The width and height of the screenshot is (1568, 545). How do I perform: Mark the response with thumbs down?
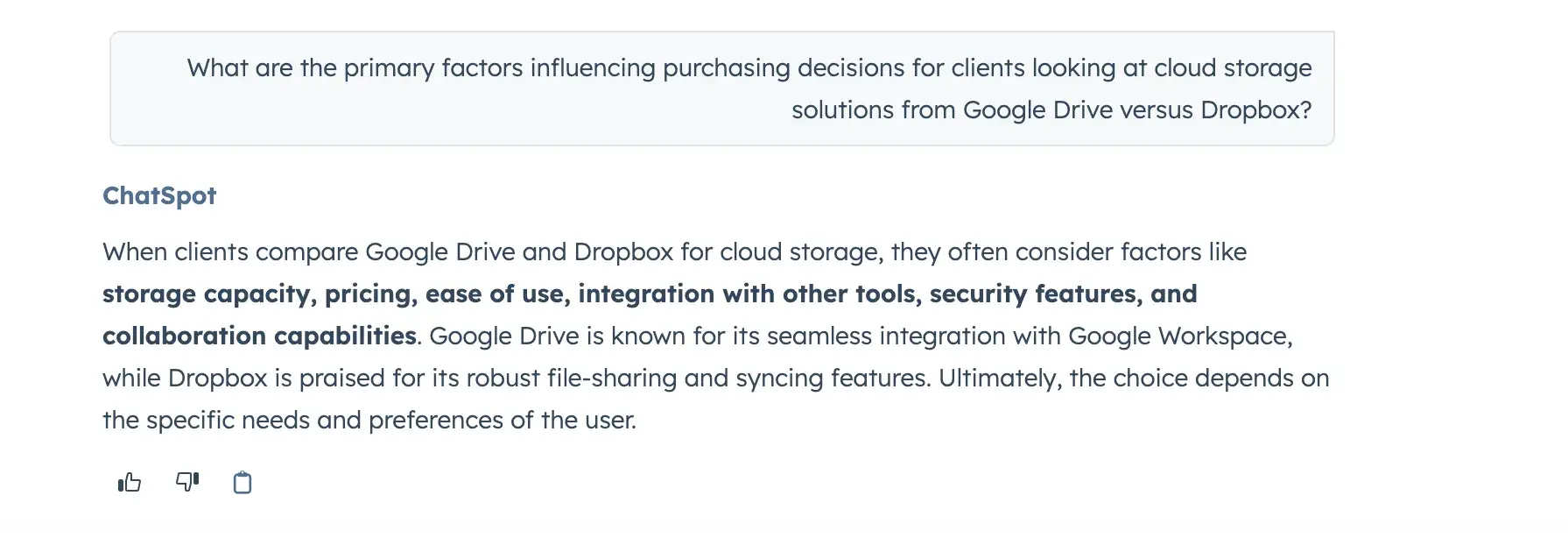187,482
